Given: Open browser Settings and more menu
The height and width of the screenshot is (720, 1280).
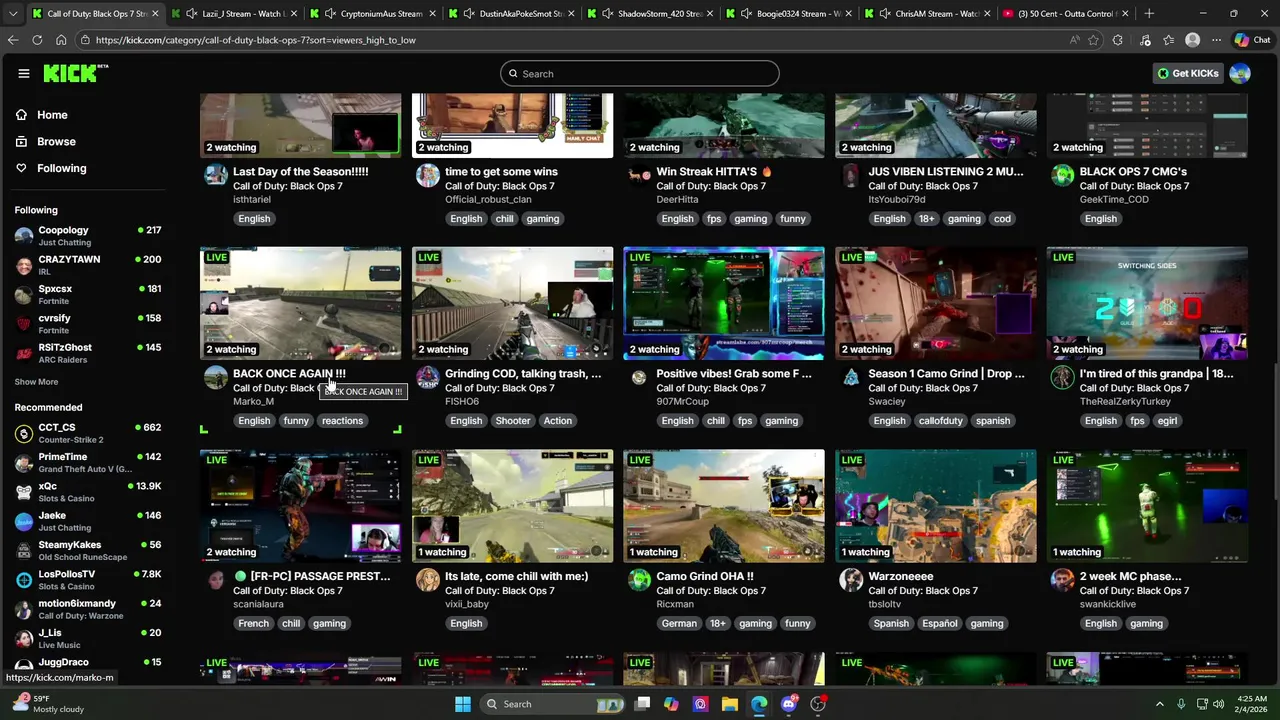Looking at the screenshot, I should (x=1217, y=40).
